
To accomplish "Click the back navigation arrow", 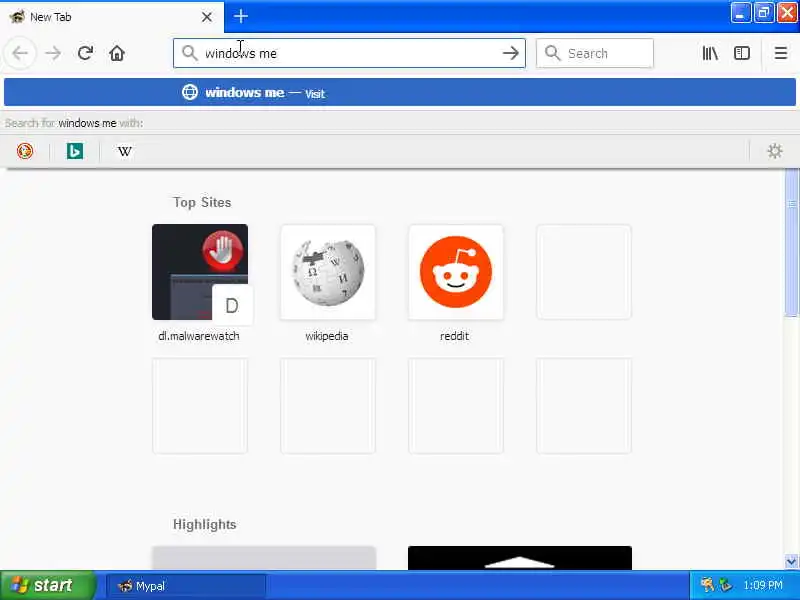I will pos(20,53).
